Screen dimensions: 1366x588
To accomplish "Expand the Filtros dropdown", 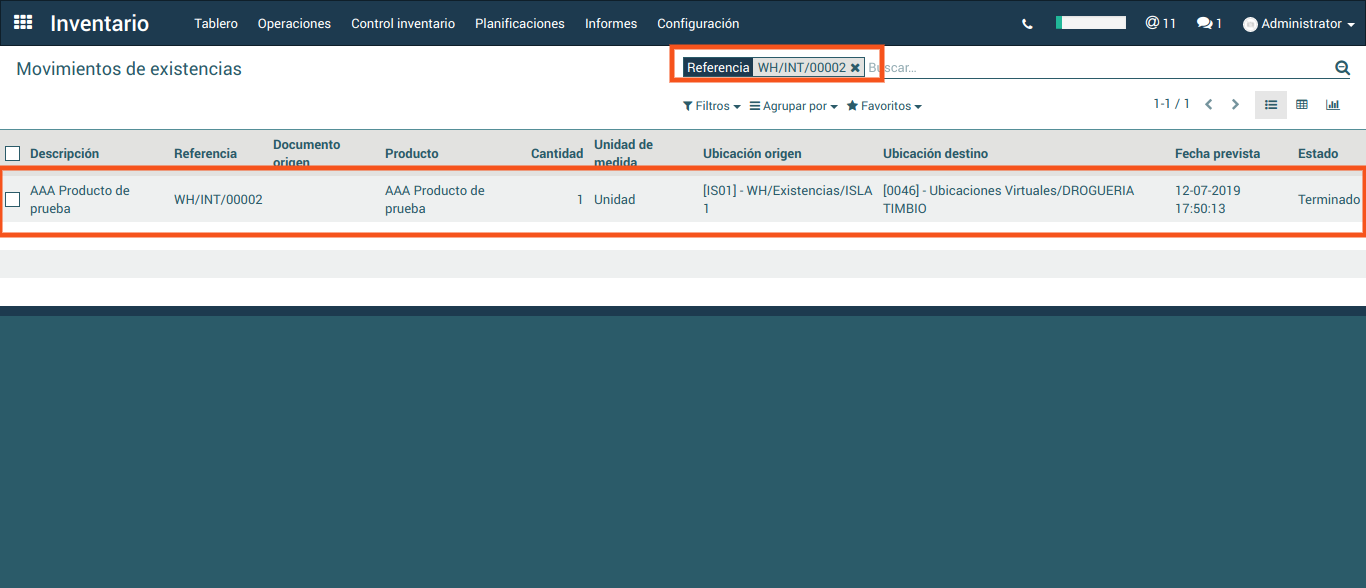I will pyautogui.click(x=711, y=106).
